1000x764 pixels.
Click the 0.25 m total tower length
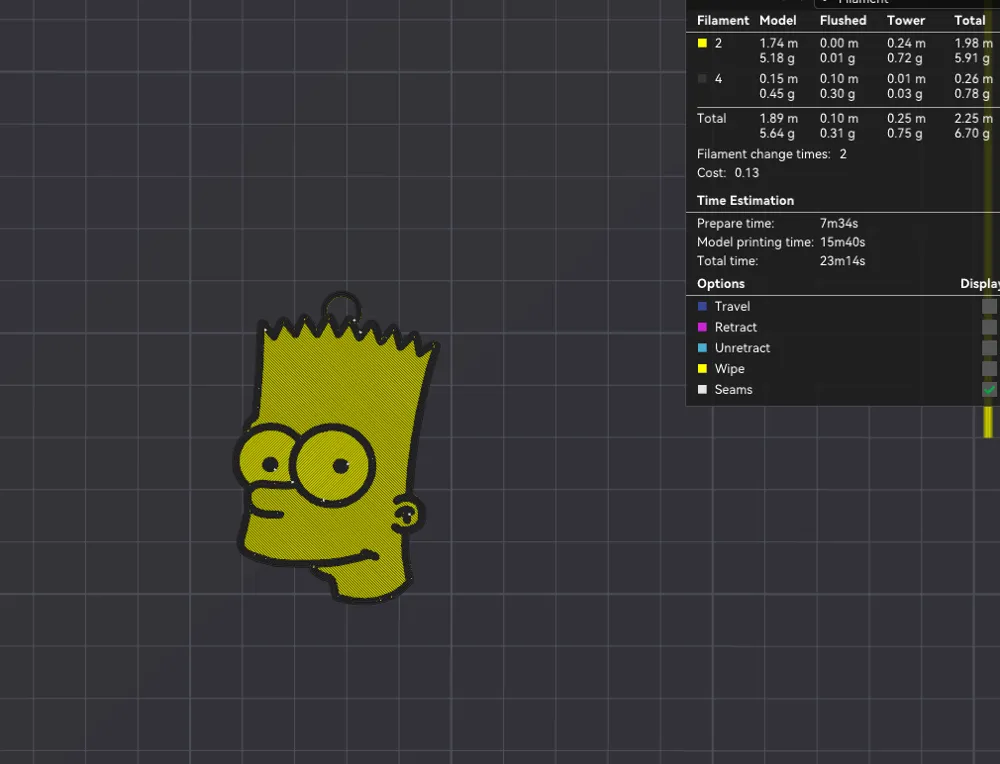coord(906,119)
